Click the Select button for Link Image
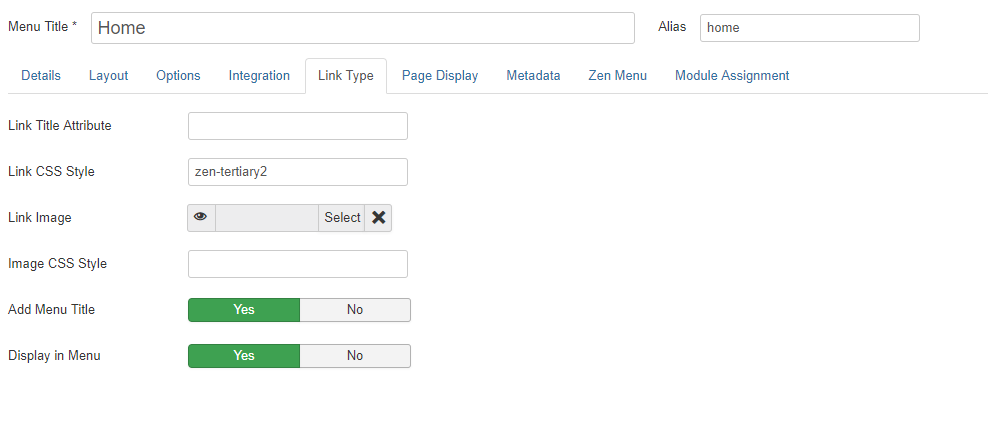 (342, 217)
